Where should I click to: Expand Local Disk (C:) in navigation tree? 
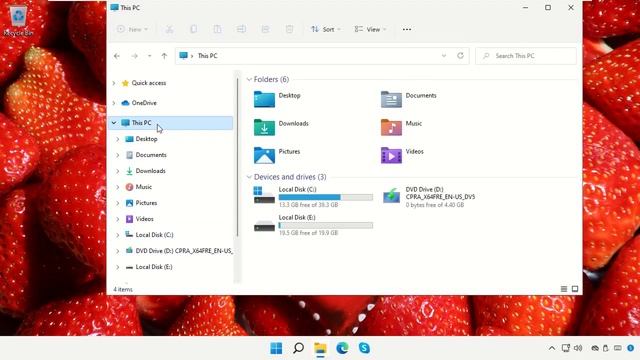point(118,235)
